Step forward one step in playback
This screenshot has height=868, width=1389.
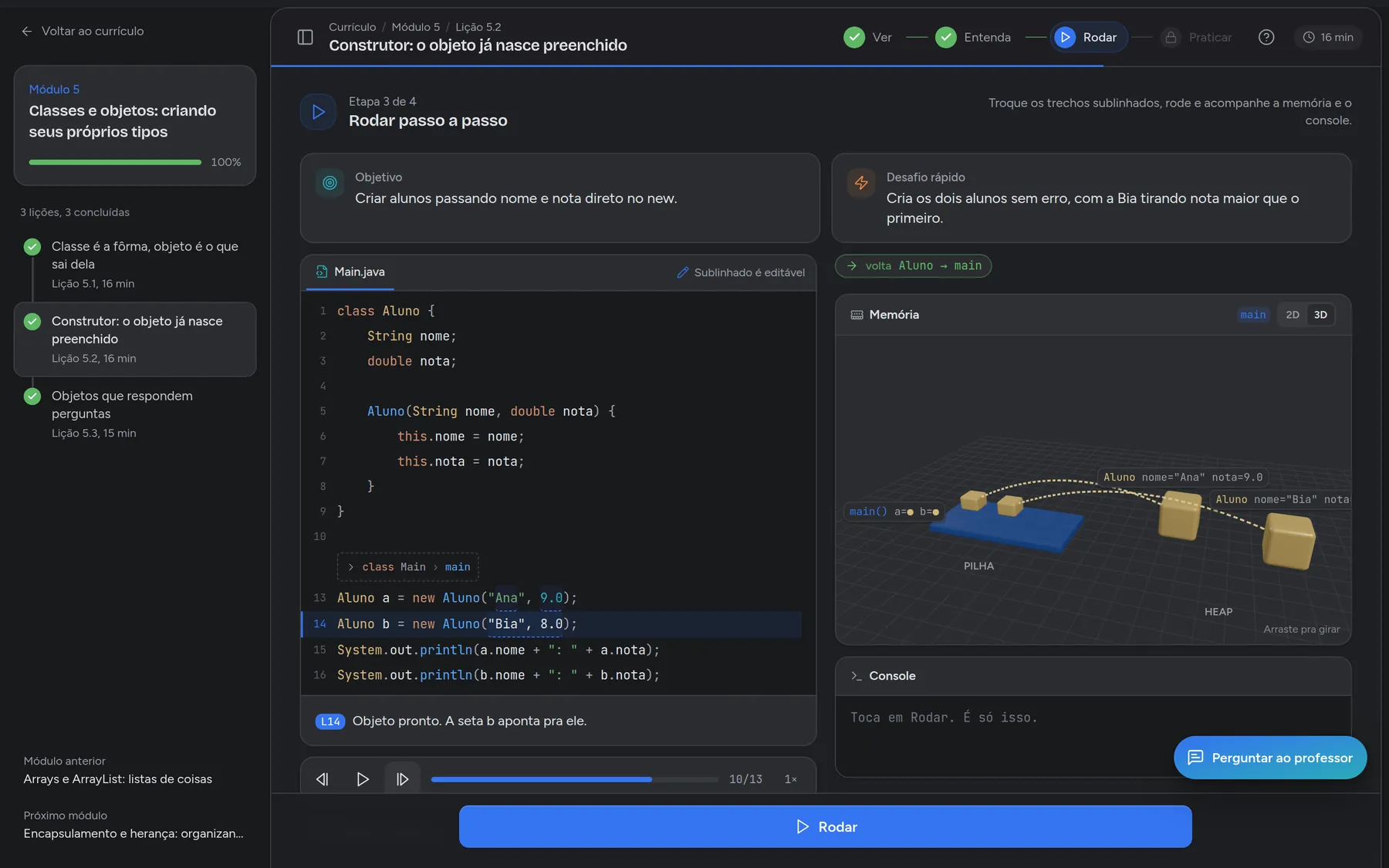pos(402,779)
